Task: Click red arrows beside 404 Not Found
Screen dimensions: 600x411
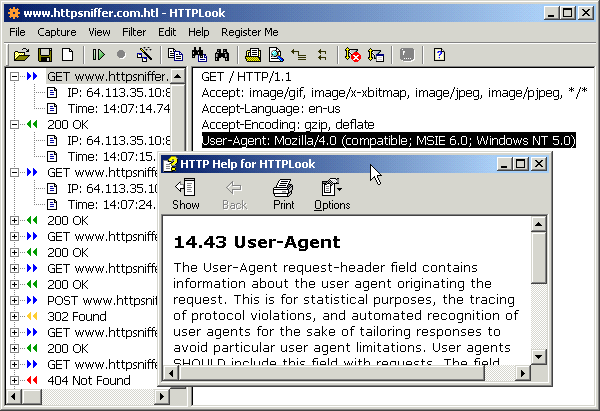Action: [x=33, y=380]
